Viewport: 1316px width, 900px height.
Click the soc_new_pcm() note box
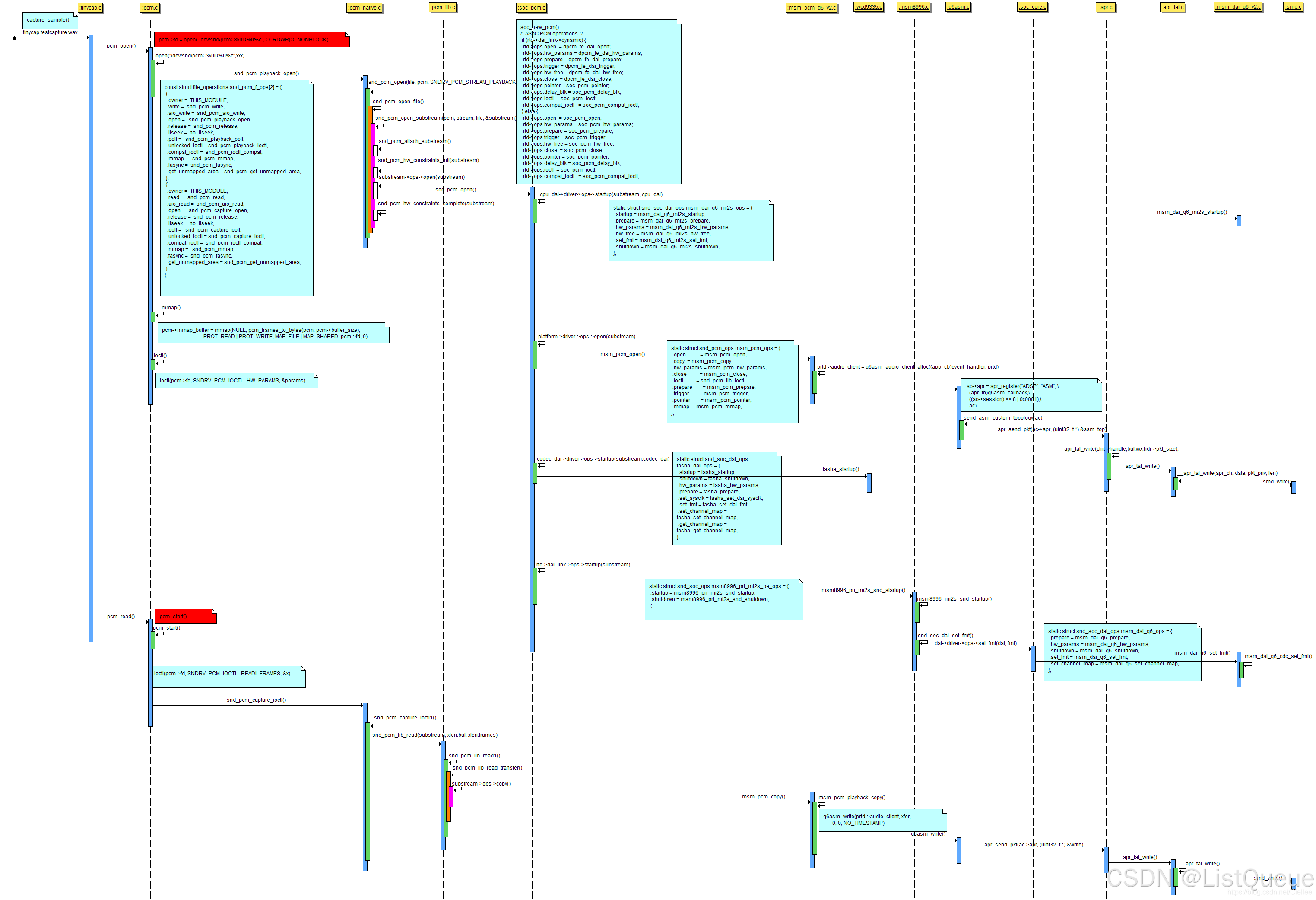(598, 102)
